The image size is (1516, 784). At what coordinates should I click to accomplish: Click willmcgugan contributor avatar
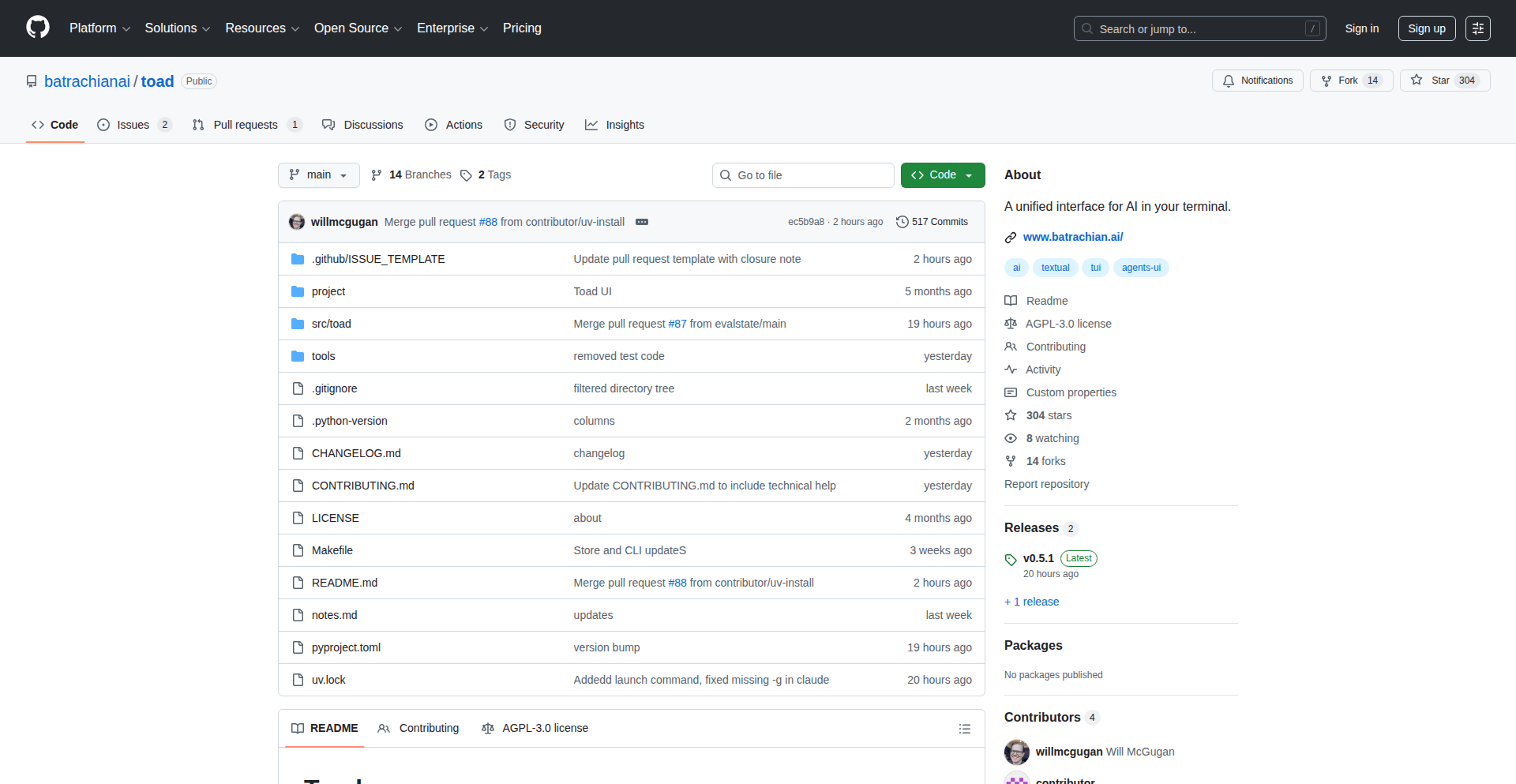1016,752
